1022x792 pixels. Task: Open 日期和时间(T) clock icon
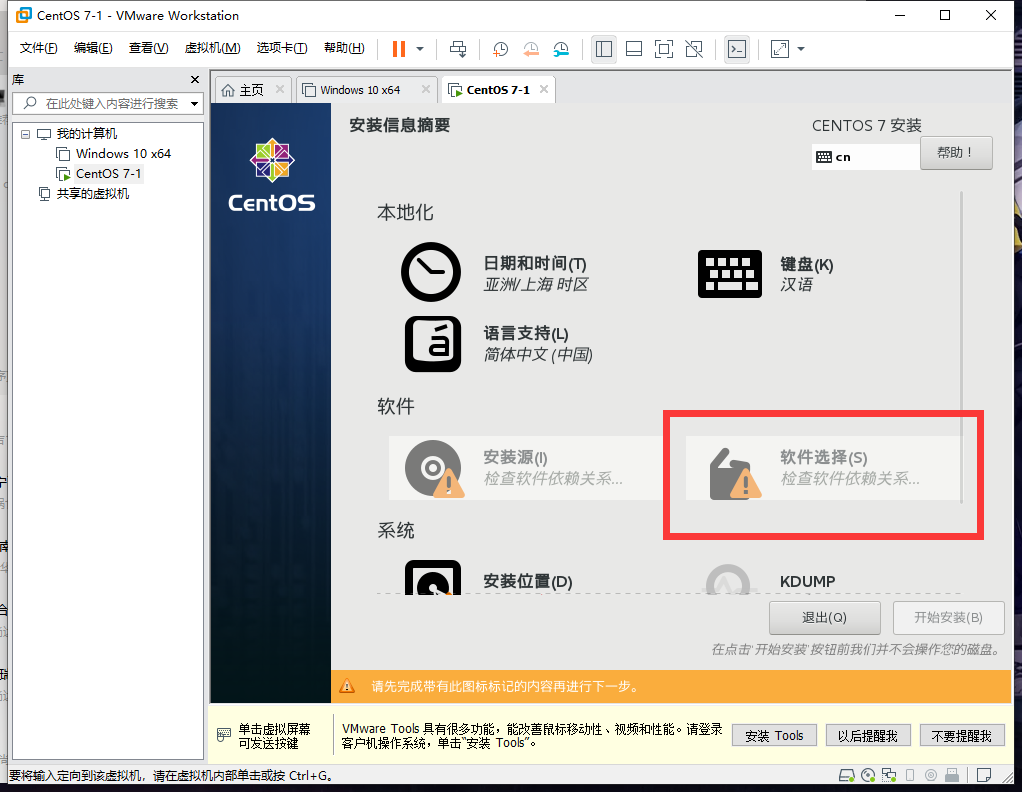(x=431, y=272)
